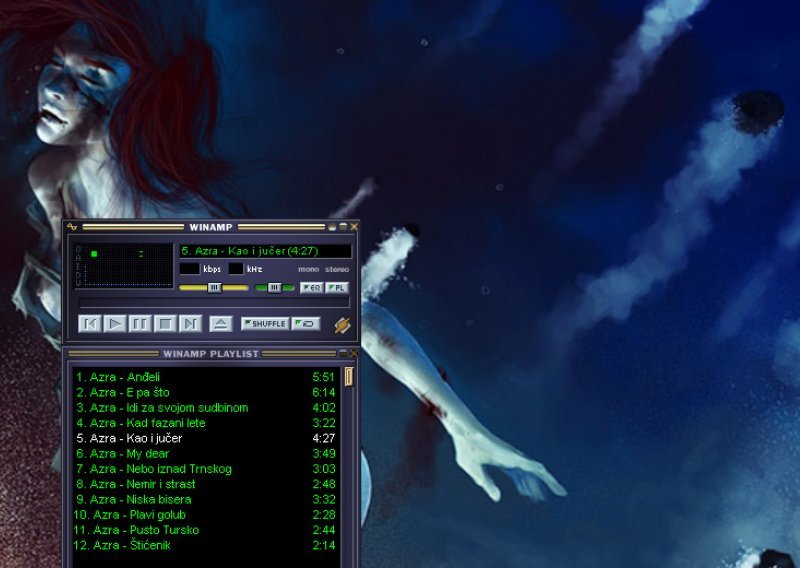Click the 'mono' indicator label
The height and width of the screenshot is (568, 800).
(308, 269)
